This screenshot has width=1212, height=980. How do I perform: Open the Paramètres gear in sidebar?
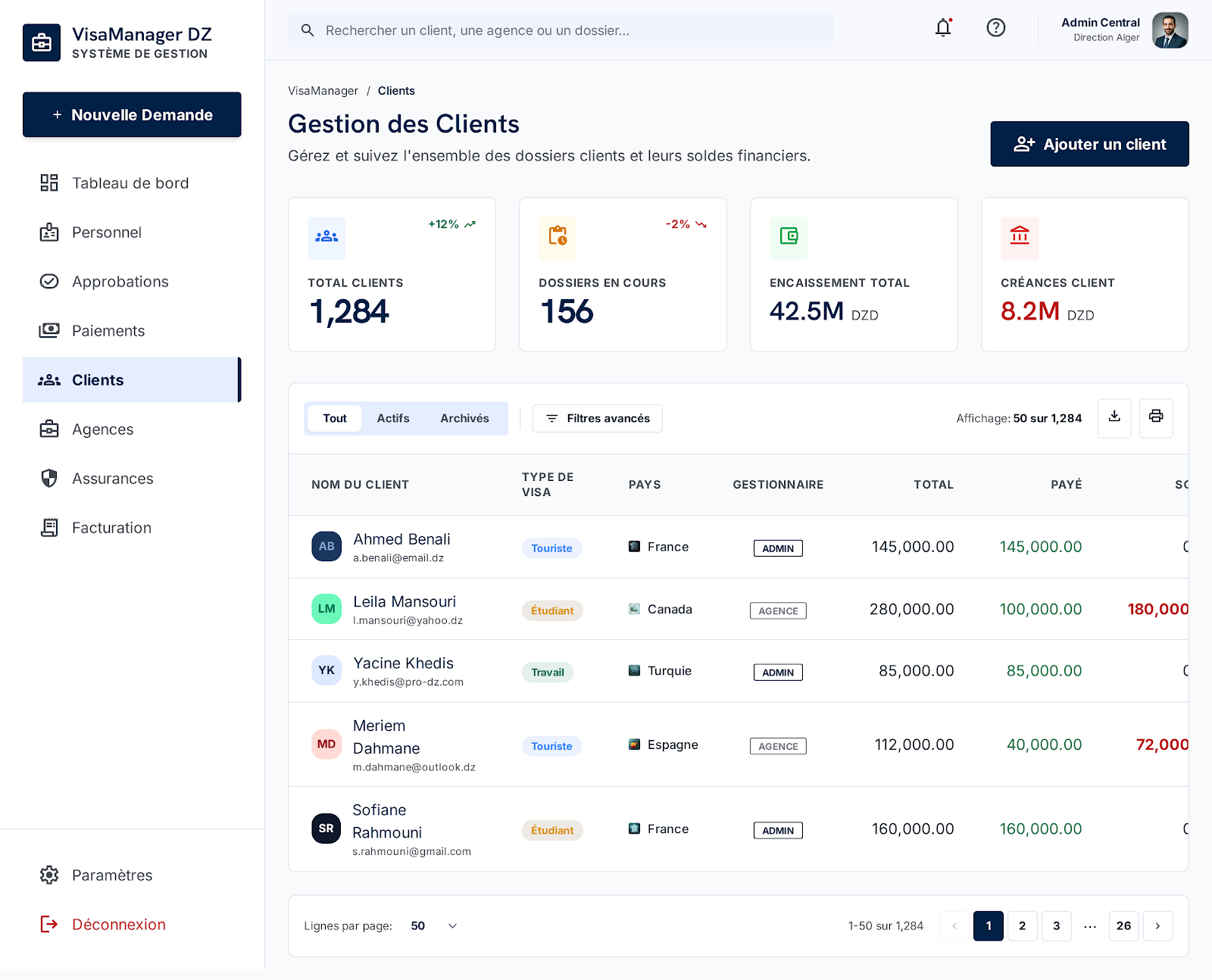pos(49,875)
